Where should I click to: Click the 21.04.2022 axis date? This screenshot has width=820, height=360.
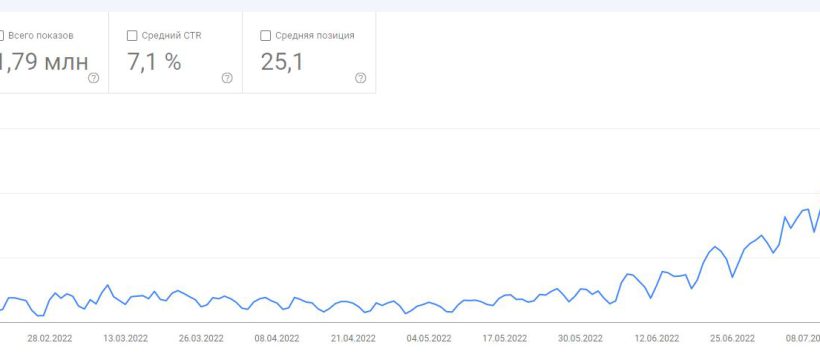(353, 339)
